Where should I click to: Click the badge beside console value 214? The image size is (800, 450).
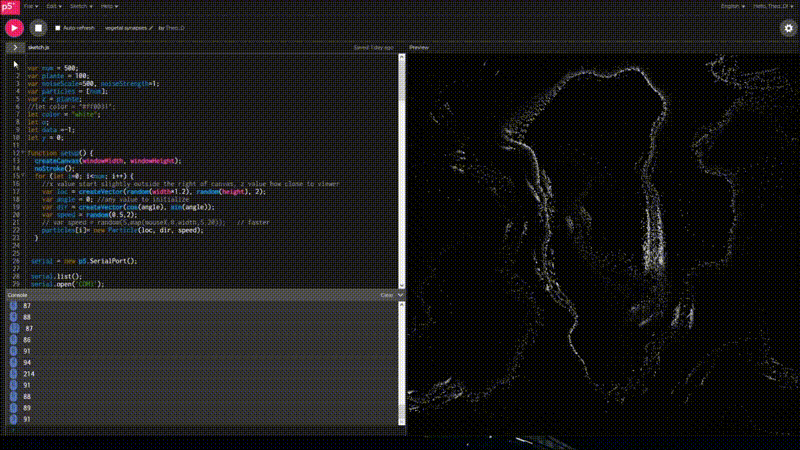(x=14, y=373)
